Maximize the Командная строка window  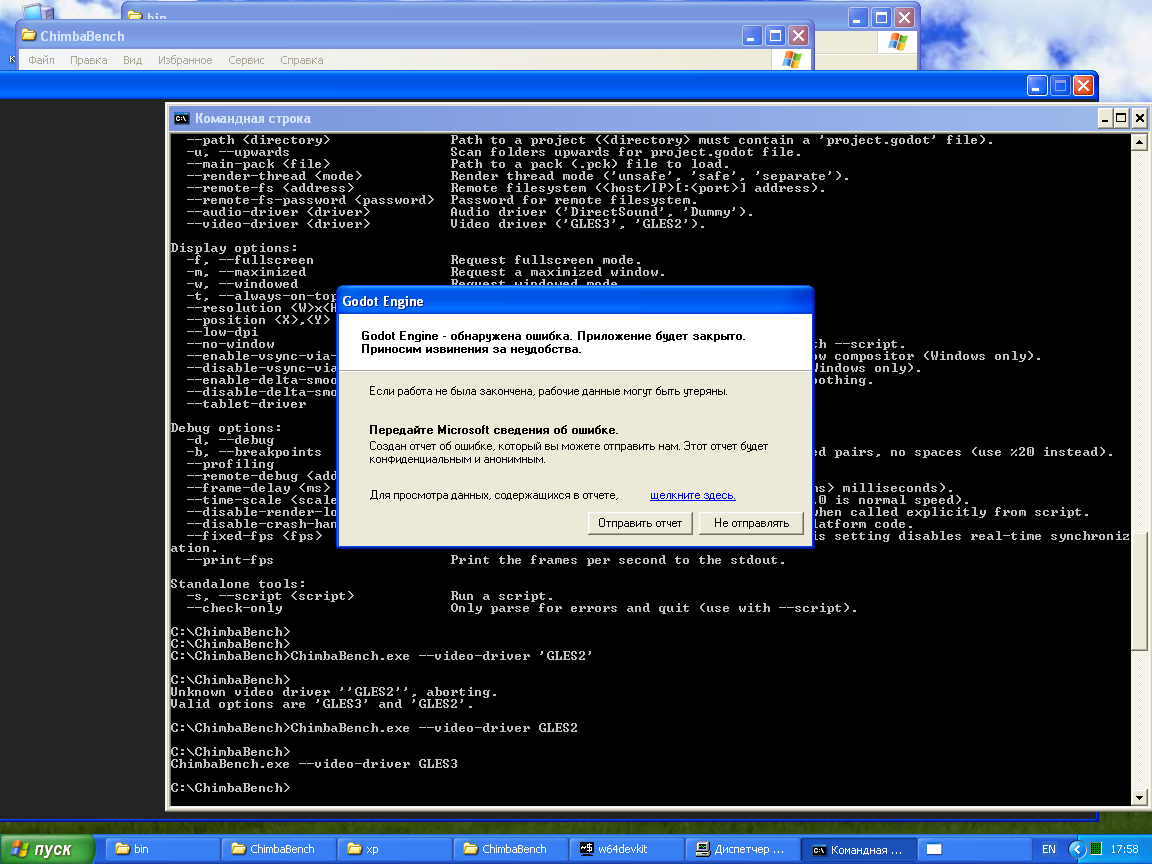coord(1121,118)
